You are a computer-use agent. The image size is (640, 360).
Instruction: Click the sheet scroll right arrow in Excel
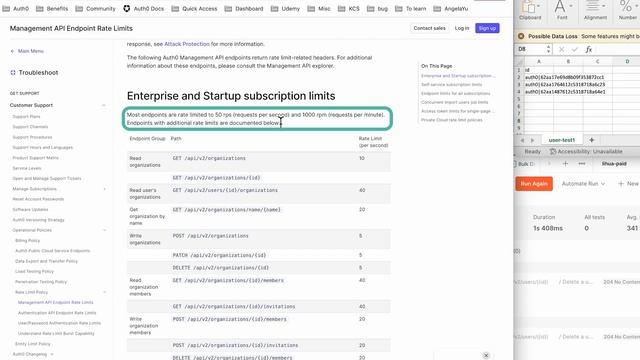coord(532,140)
